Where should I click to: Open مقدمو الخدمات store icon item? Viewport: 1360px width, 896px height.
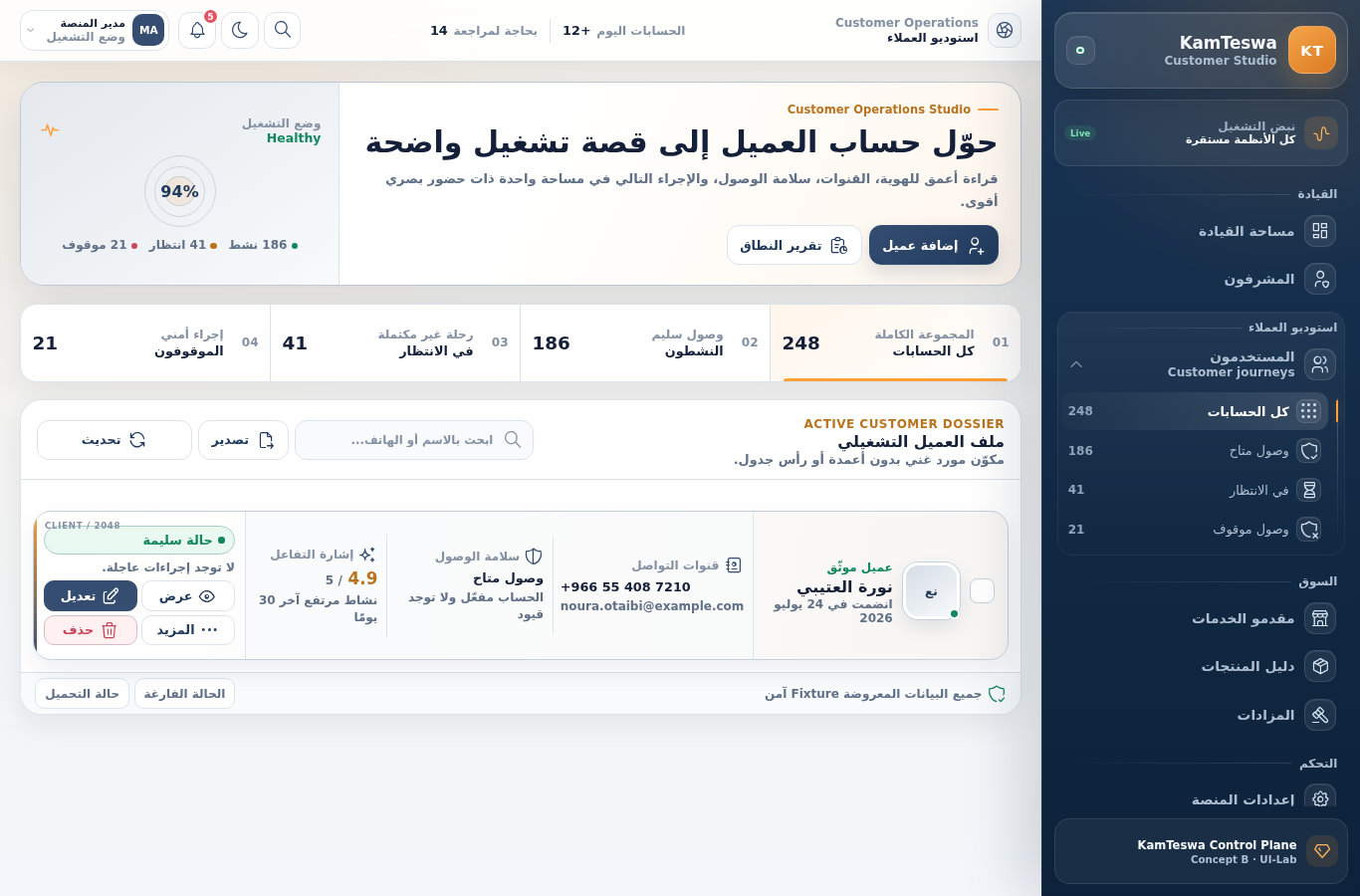[1201, 618]
